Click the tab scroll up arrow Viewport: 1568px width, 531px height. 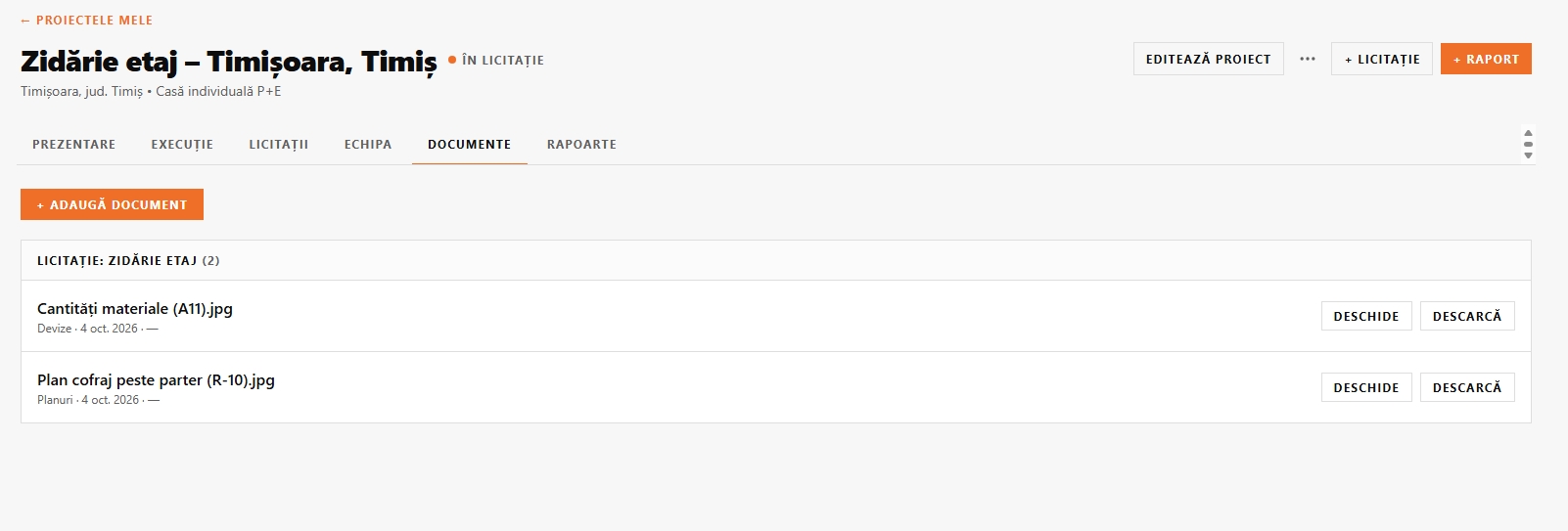1528,133
